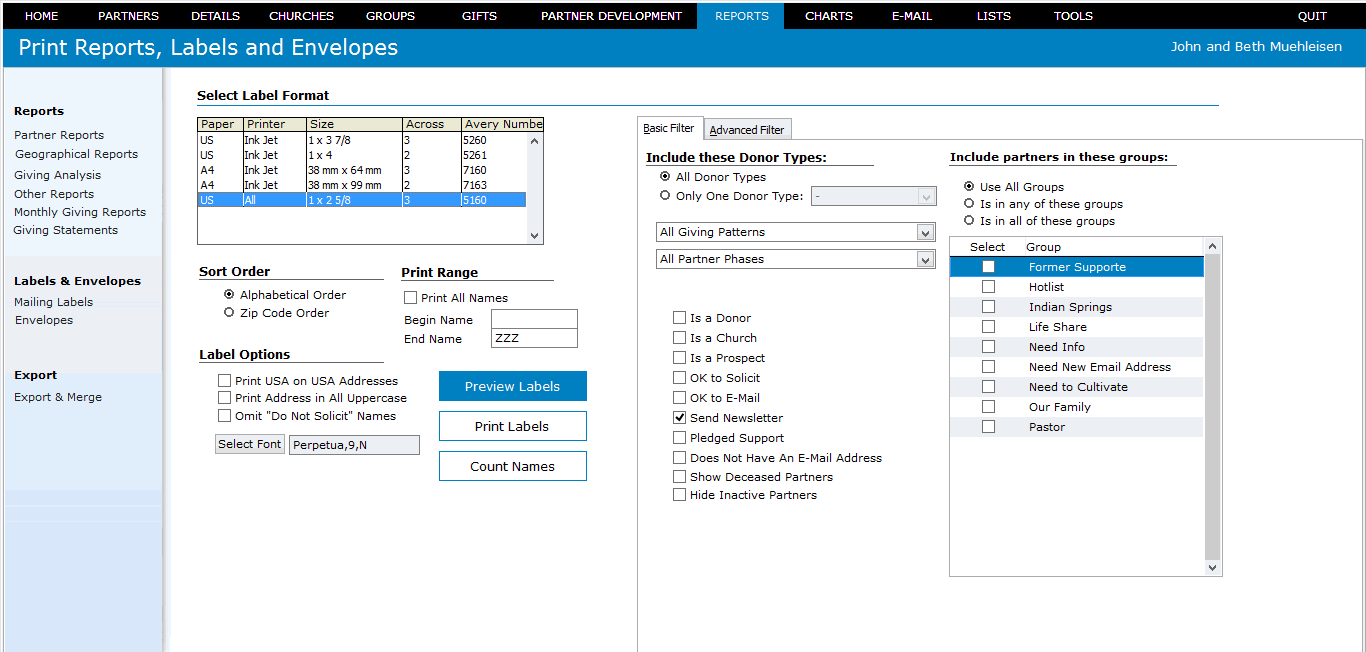Click QUIT in the top menu
The height and width of the screenshot is (652, 1366).
tap(1312, 16)
